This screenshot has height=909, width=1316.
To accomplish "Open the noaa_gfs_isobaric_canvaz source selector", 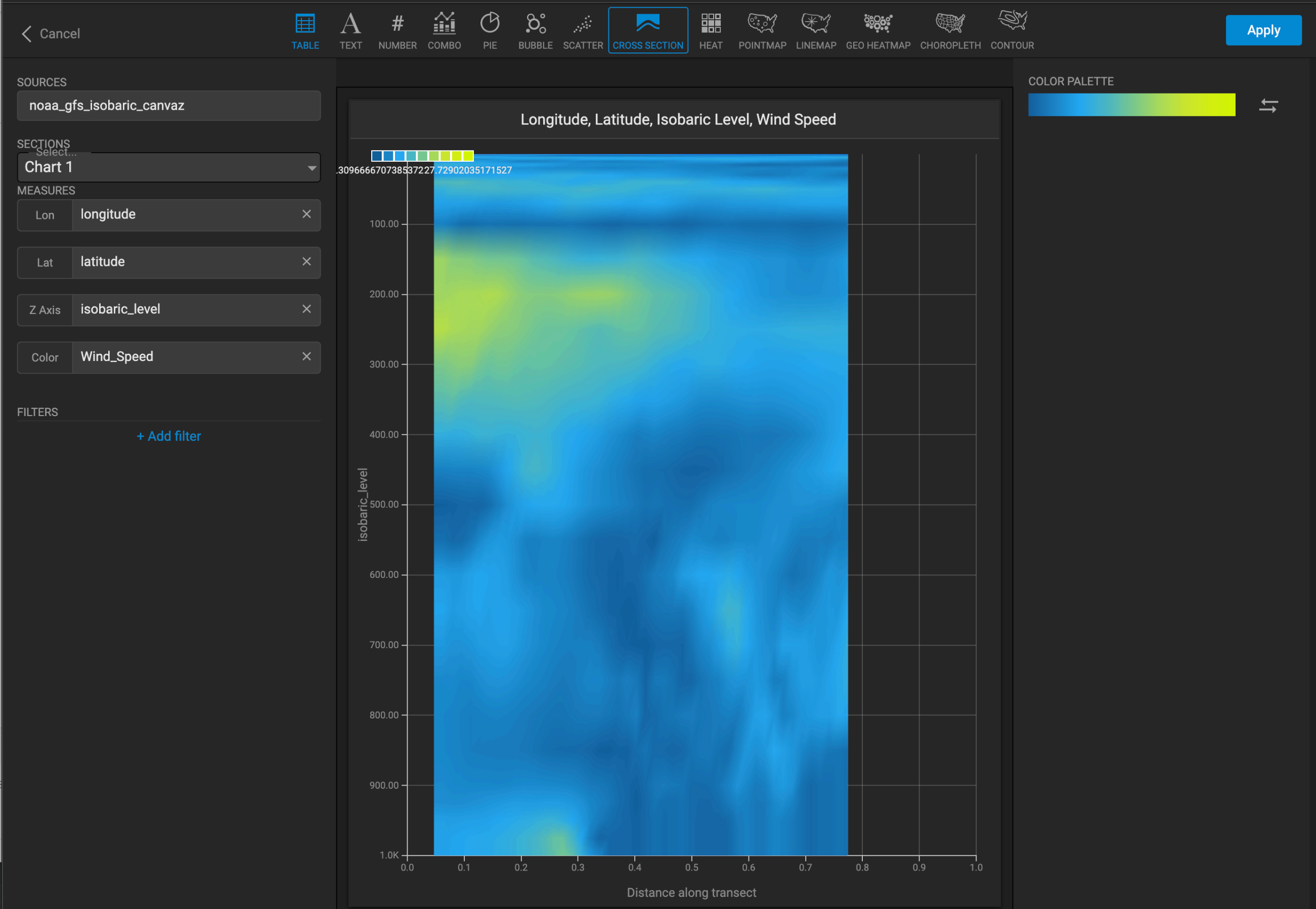I will tap(168, 106).
